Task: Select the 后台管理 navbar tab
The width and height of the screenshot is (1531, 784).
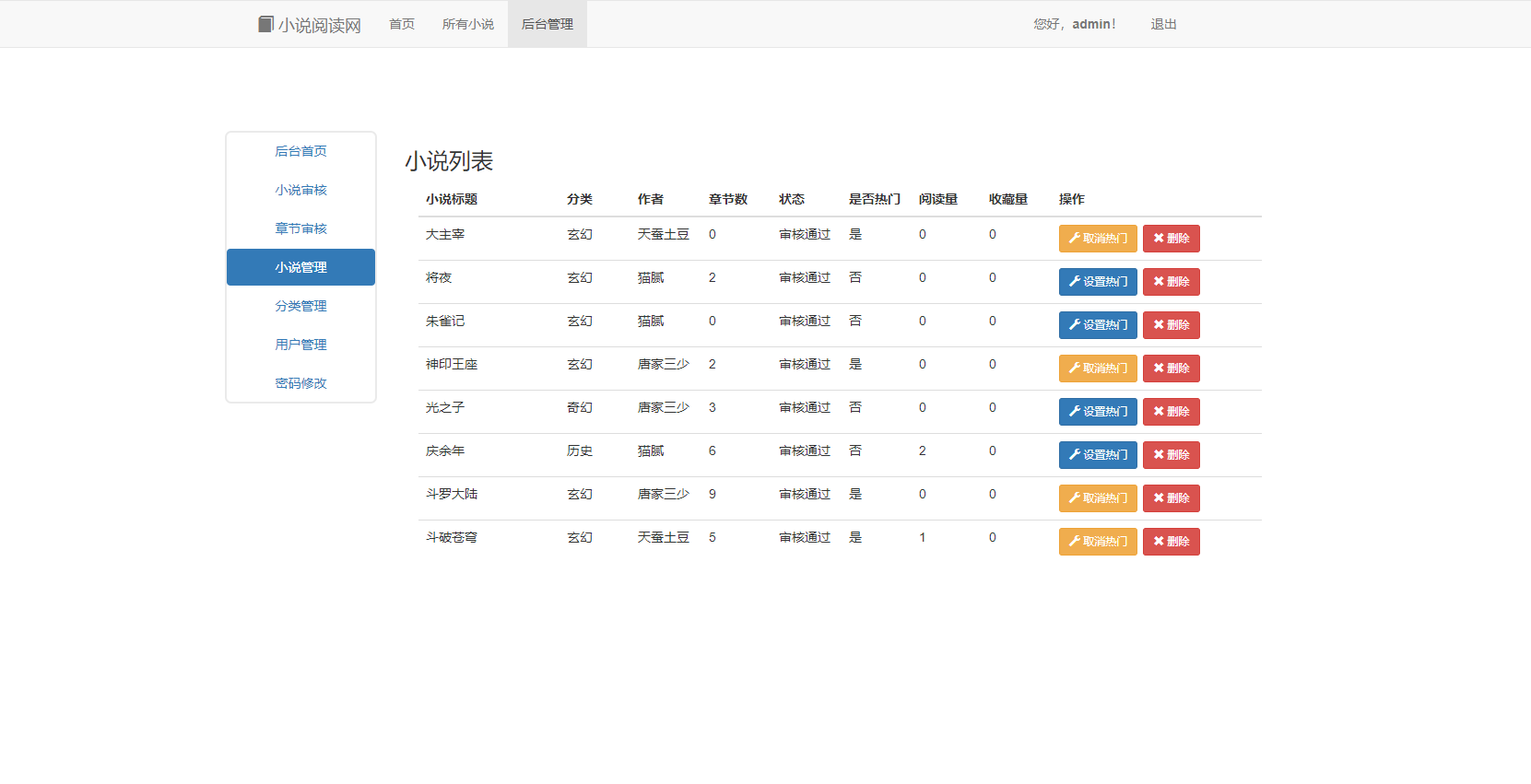Action: coord(548,24)
